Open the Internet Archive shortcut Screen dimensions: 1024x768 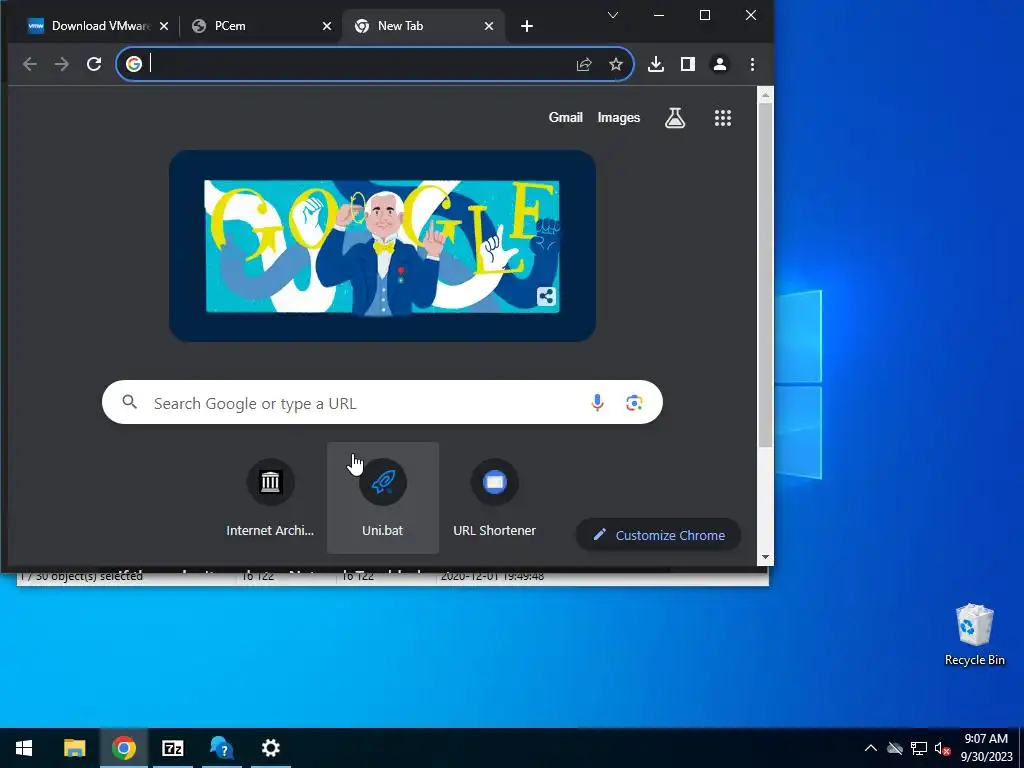coord(270,498)
